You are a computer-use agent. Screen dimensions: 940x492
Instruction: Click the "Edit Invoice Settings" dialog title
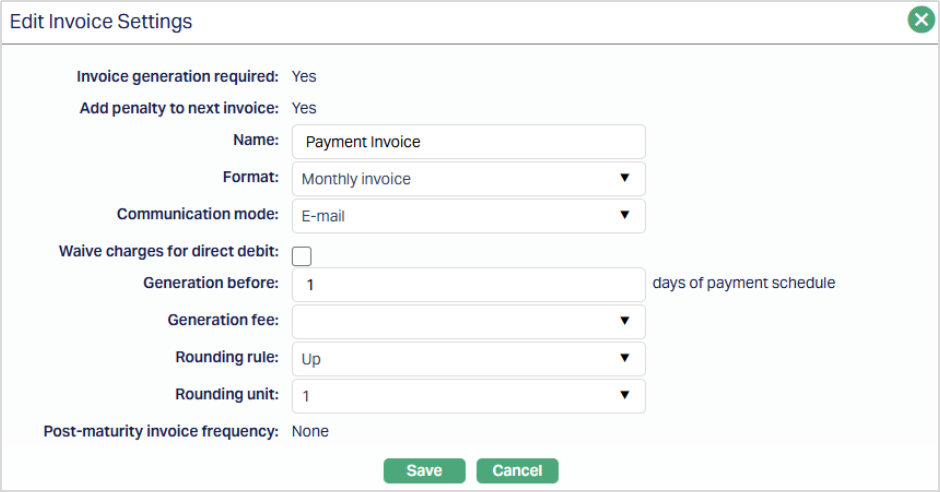[101, 21]
